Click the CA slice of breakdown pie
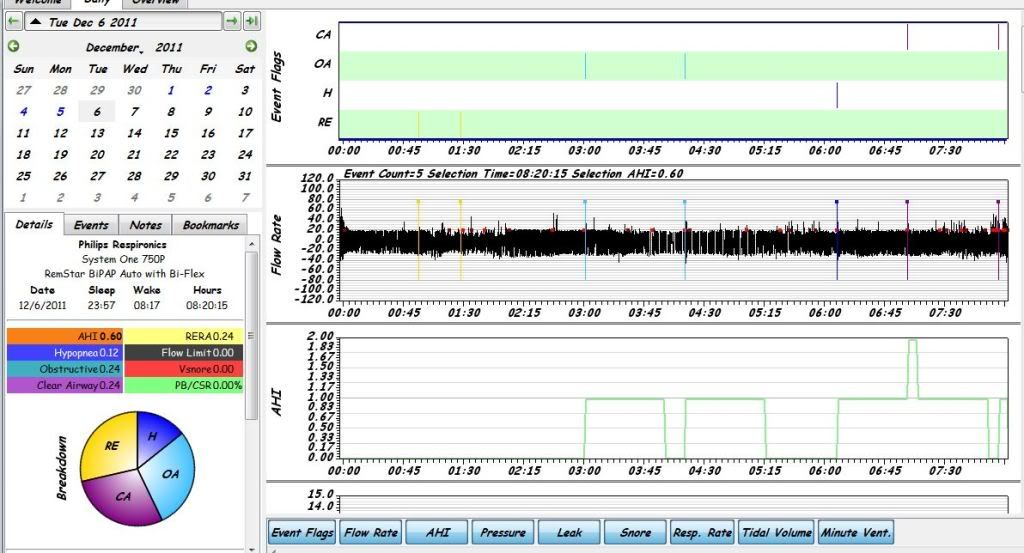Image resolution: width=1024 pixels, height=553 pixels. (x=123, y=496)
